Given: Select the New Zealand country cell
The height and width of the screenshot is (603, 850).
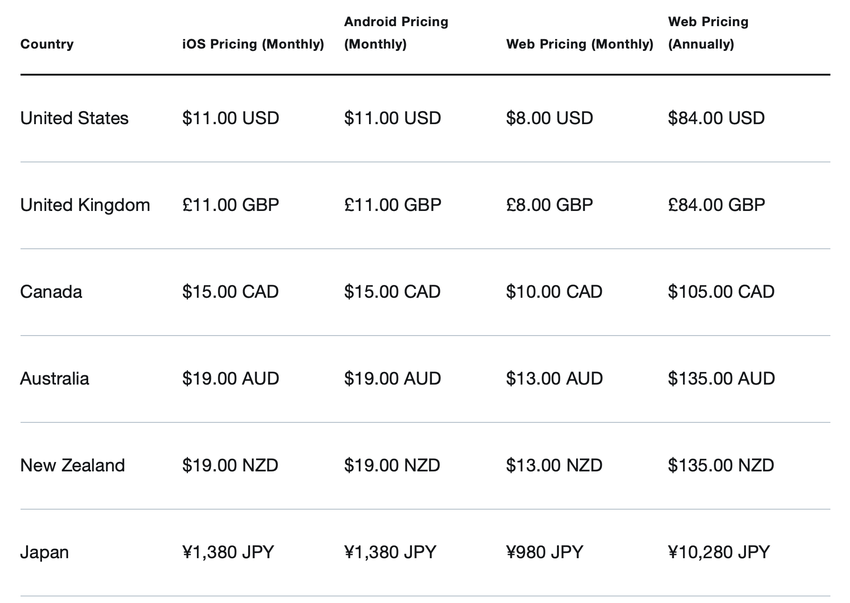Looking at the screenshot, I should [73, 465].
